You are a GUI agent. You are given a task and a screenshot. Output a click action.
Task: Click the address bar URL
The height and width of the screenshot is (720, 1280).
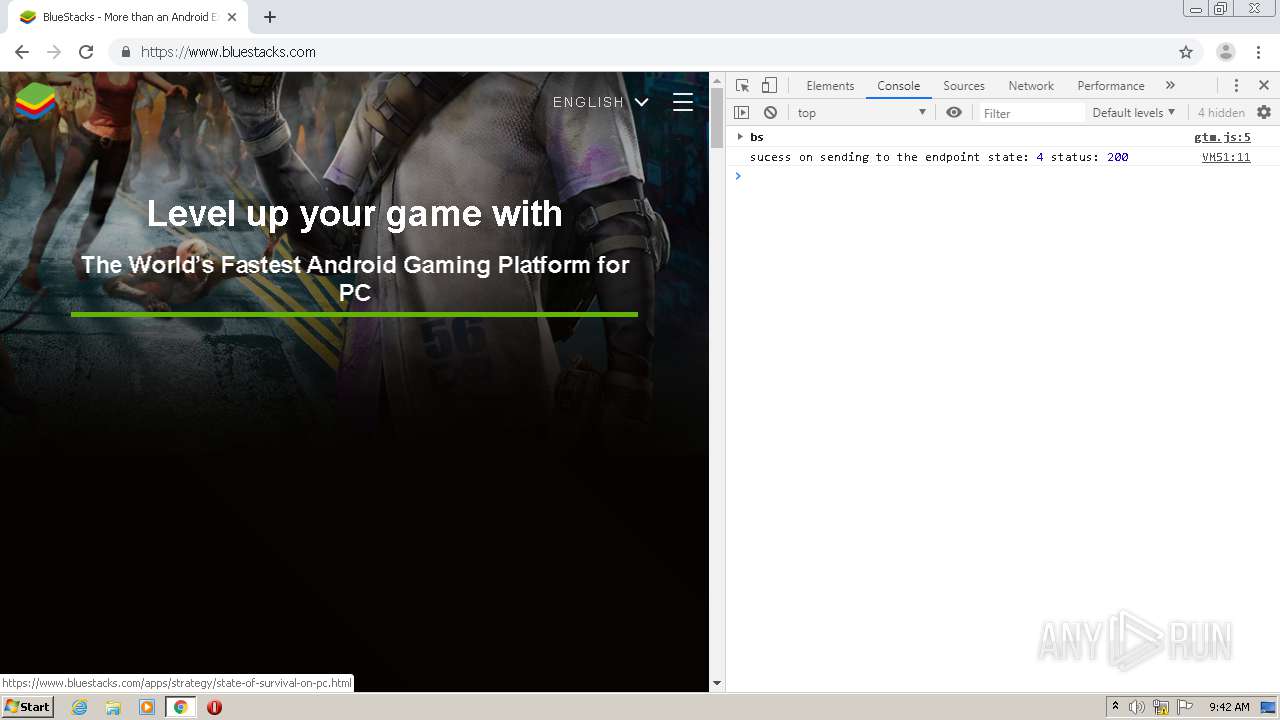228,52
